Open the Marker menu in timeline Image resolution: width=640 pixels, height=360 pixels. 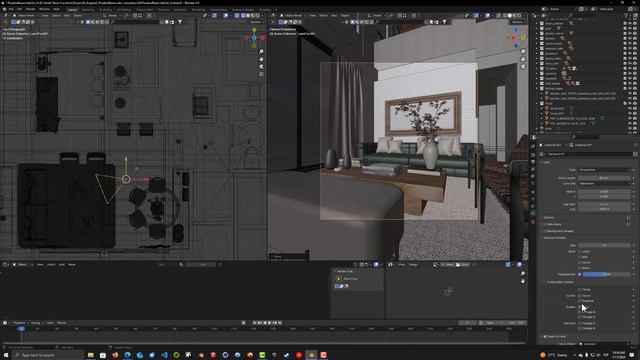(x=62, y=322)
